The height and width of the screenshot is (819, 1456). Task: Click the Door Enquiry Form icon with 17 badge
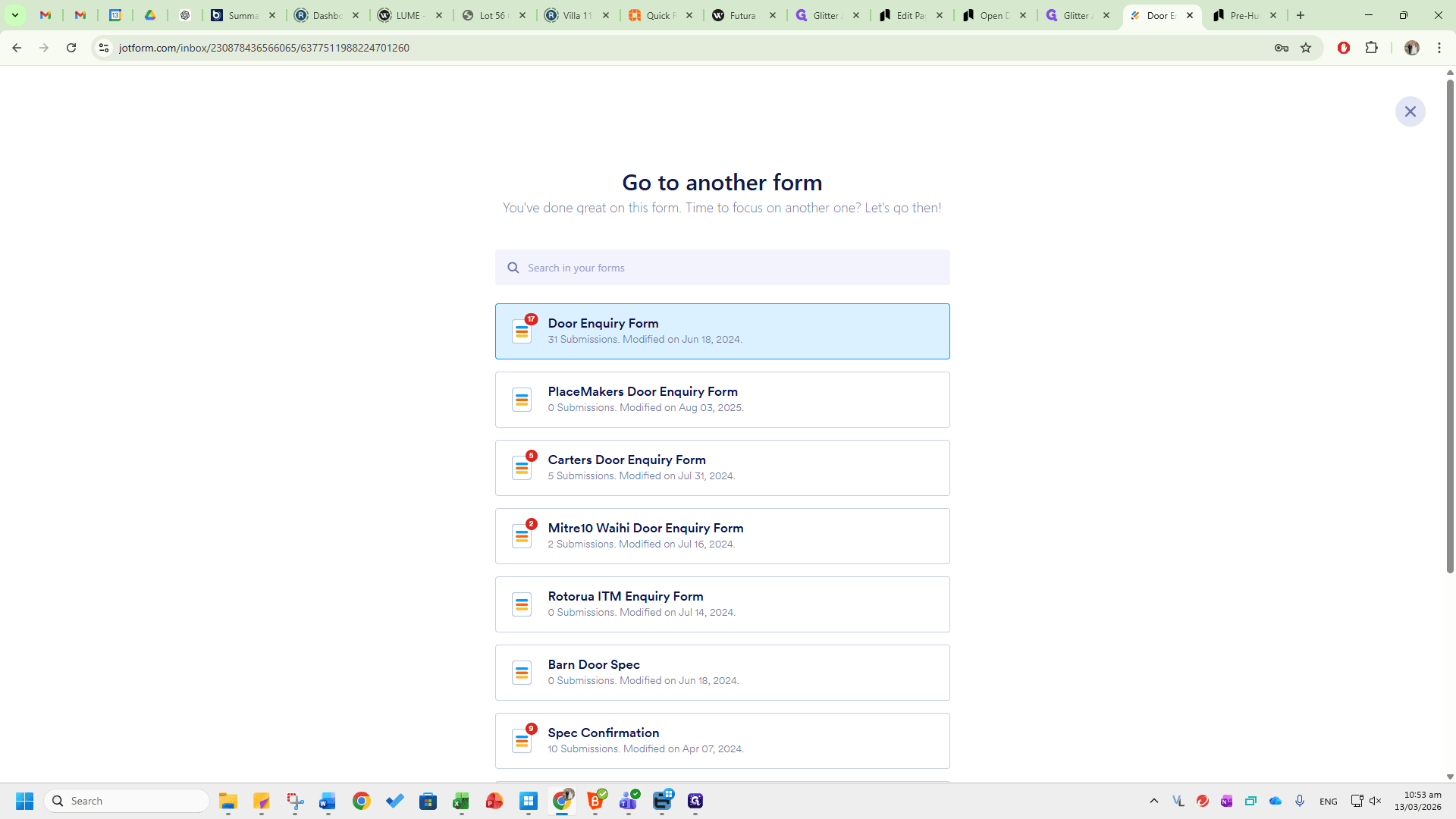(x=522, y=331)
